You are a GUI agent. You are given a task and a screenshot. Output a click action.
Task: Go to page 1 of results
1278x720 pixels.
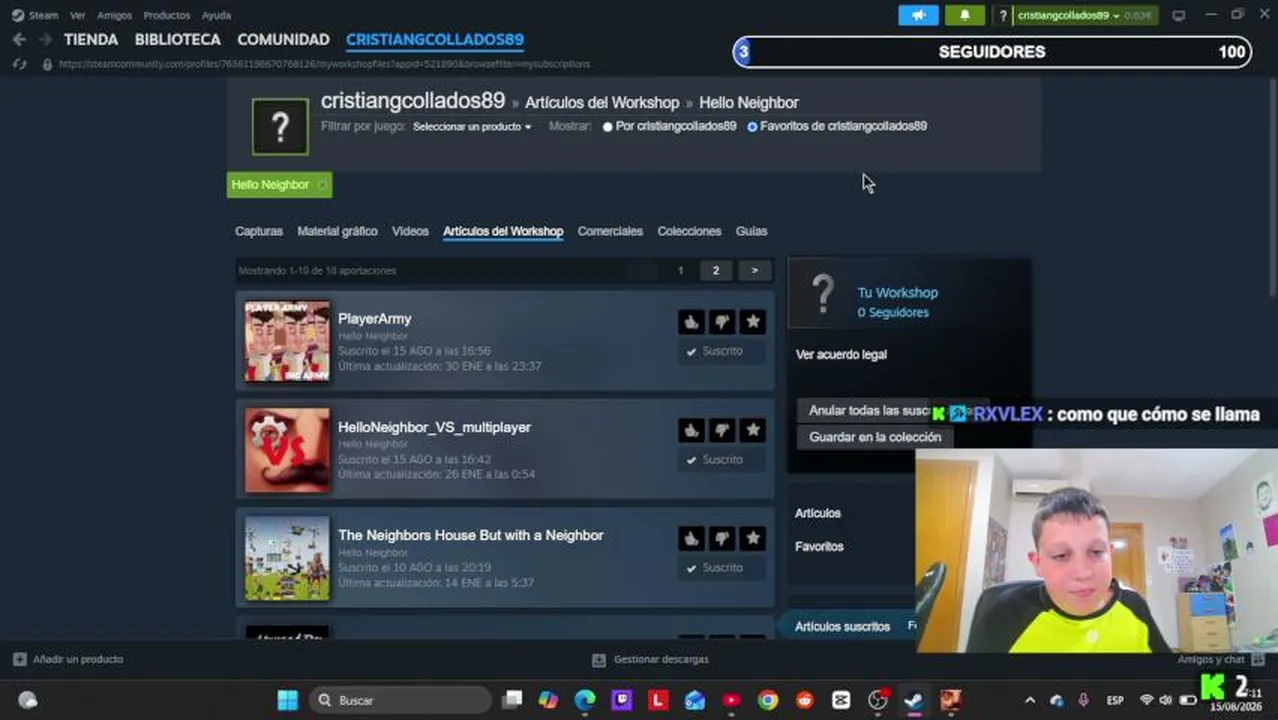point(681,270)
